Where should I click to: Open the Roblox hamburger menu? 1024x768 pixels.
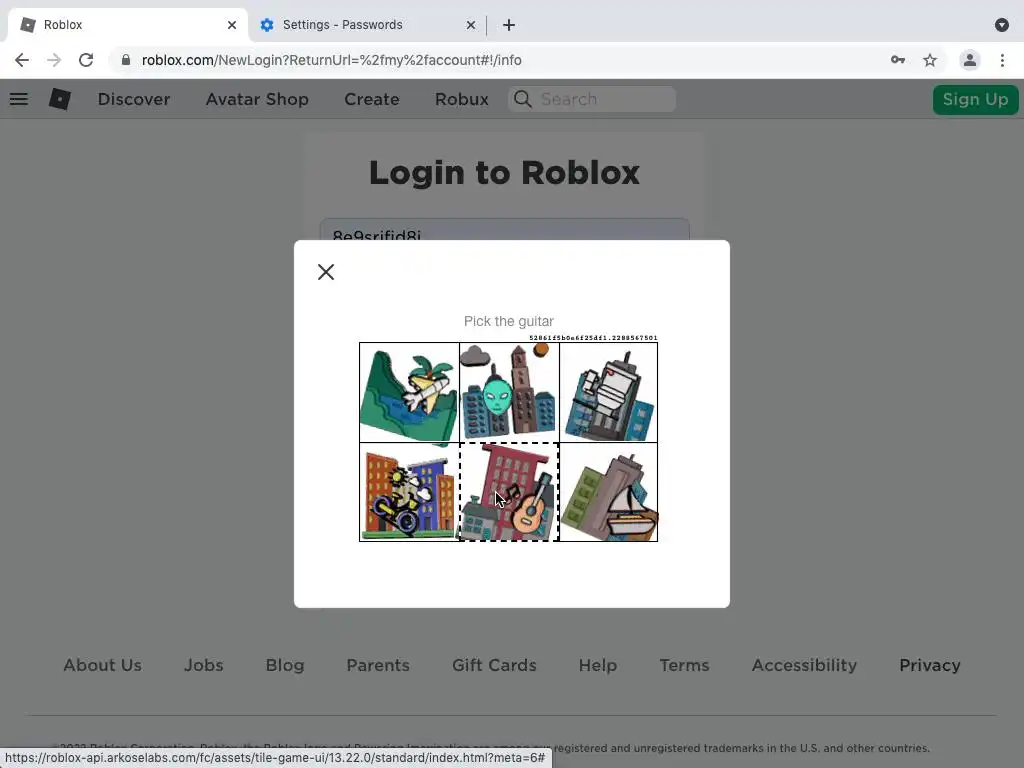(19, 99)
